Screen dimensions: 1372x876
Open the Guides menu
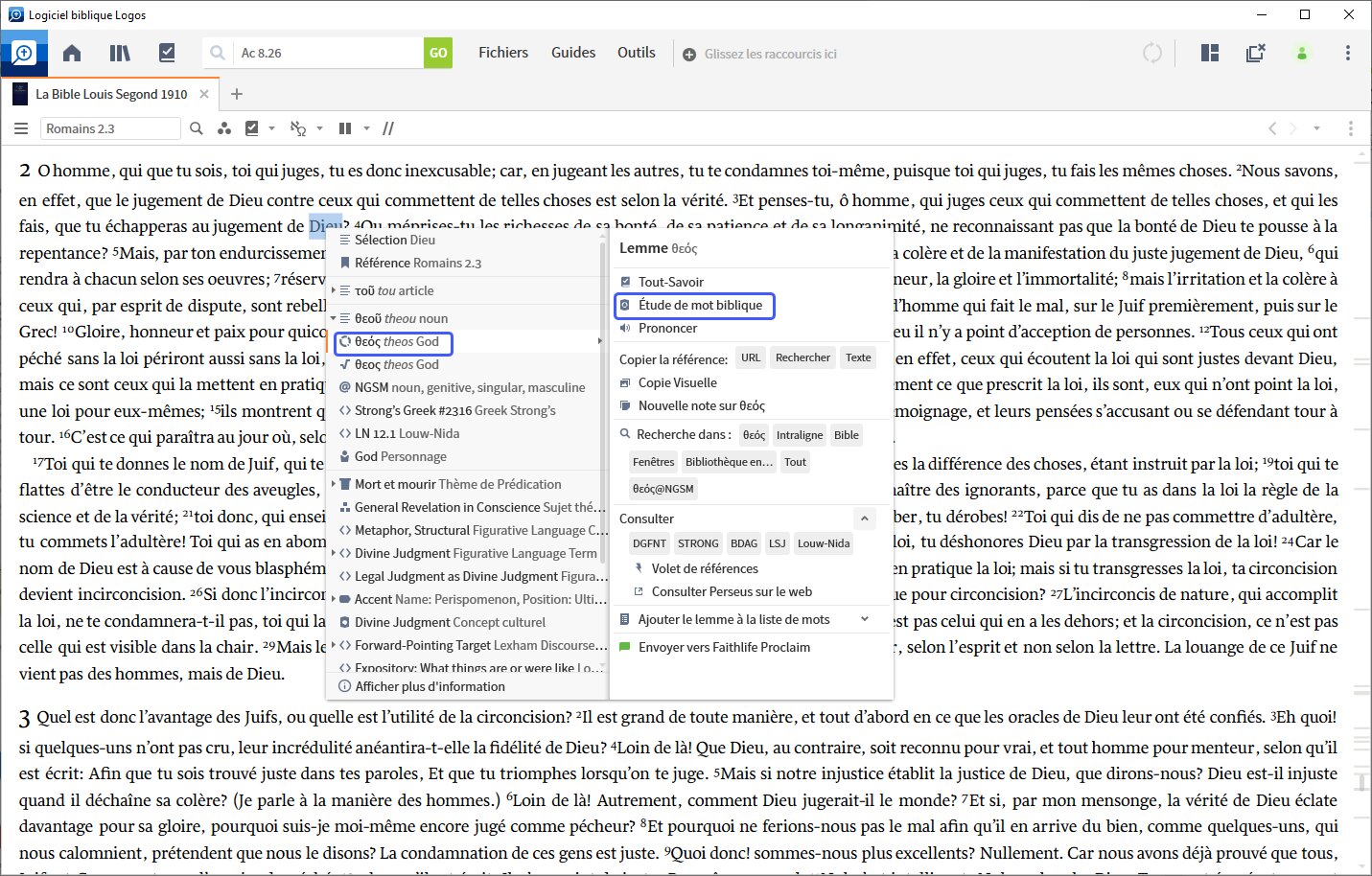tap(573, 53)
